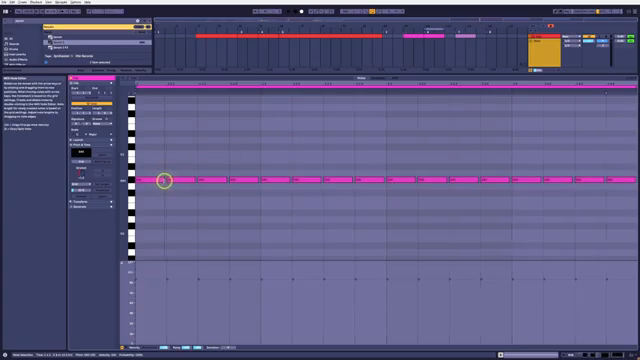640x360 pixels.
Task: Click the Legato button
Action: tap(102, 196)
